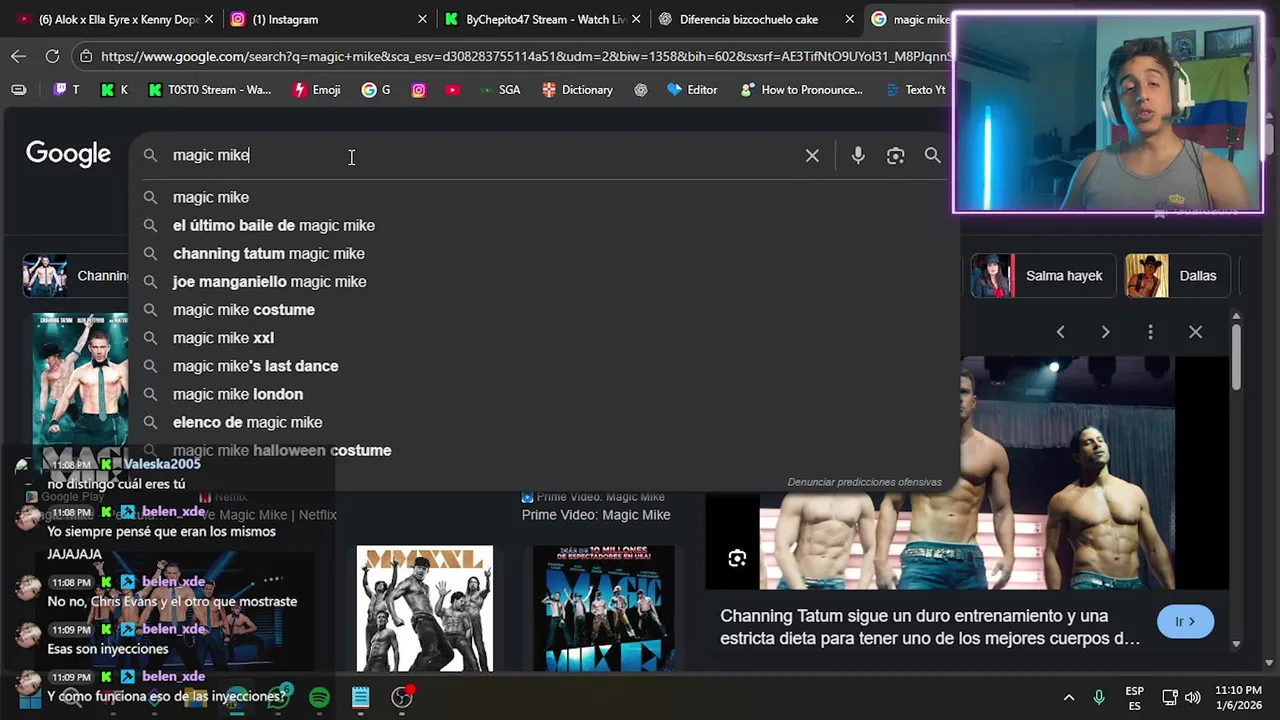Open three-dot menu in image preview
1280x720 pixels.
click(x=1150, y=332)
